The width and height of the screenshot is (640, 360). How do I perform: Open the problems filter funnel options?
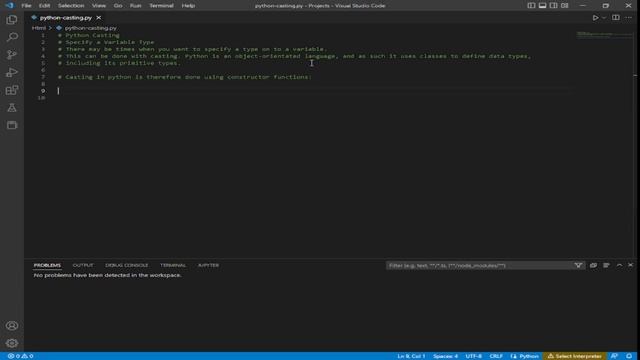tap(578, 266)
